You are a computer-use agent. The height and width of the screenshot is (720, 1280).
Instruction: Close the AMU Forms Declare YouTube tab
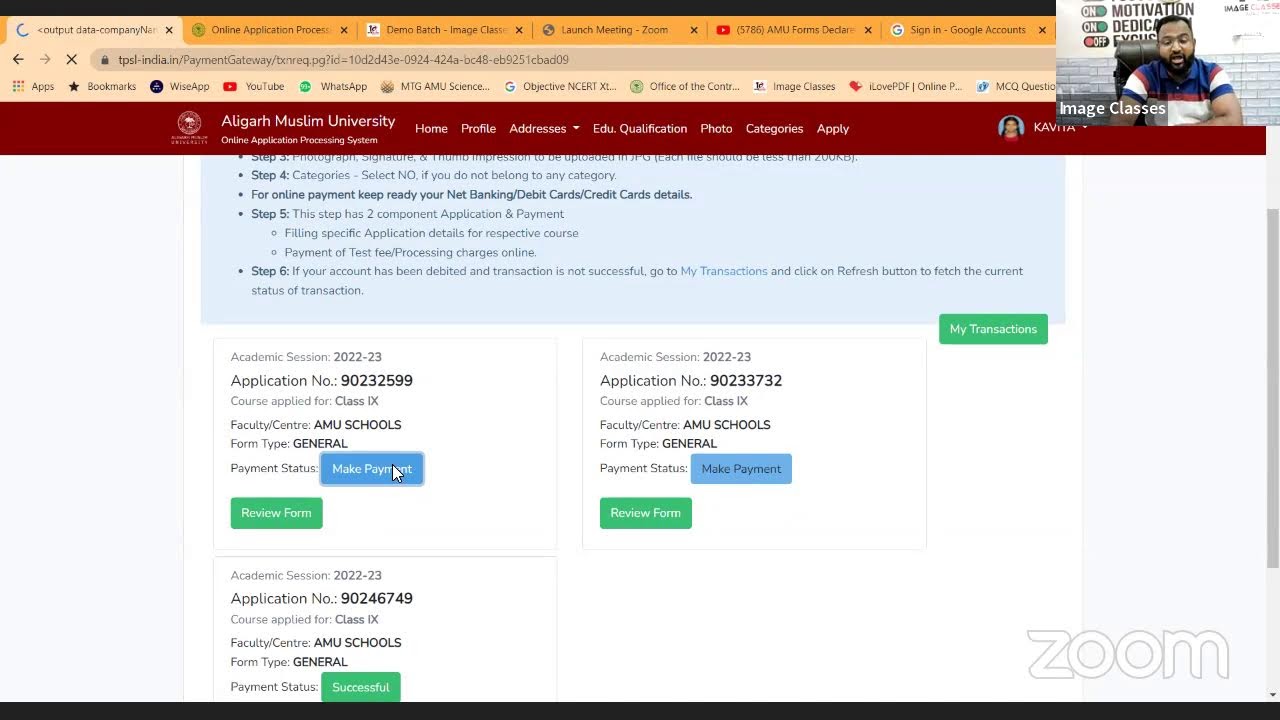[x=868, y=30]
